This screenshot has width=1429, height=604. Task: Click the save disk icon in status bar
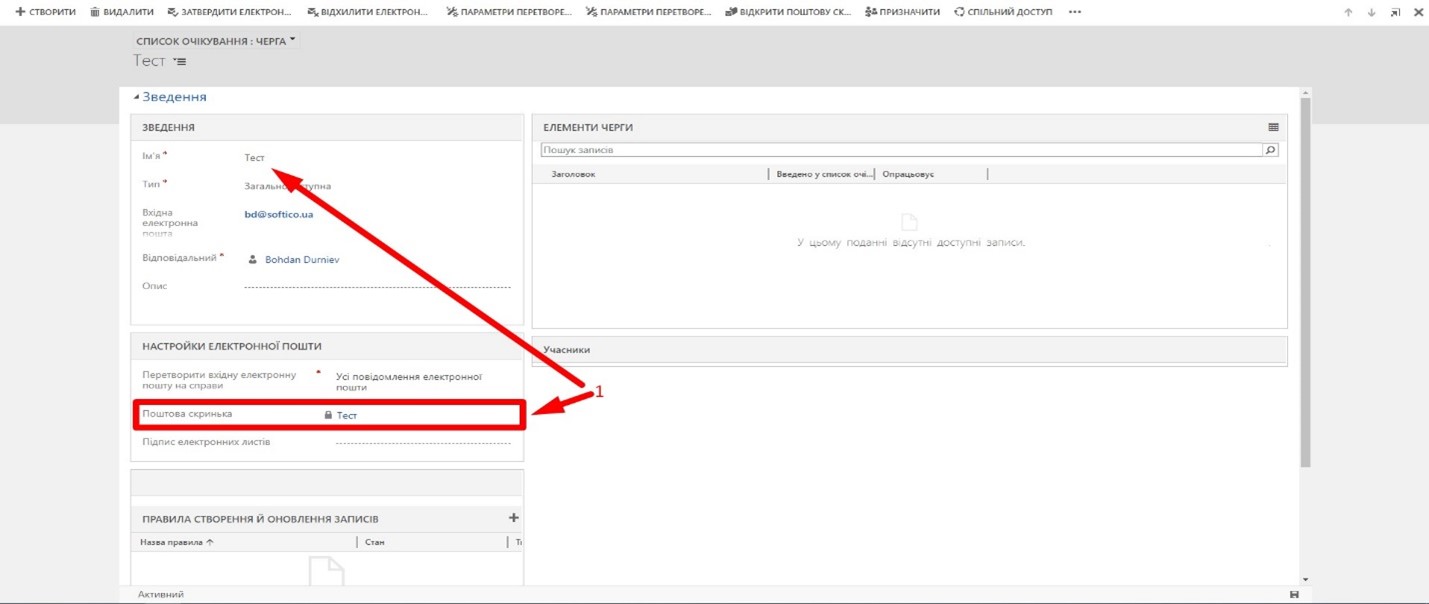coord(1295,595)
